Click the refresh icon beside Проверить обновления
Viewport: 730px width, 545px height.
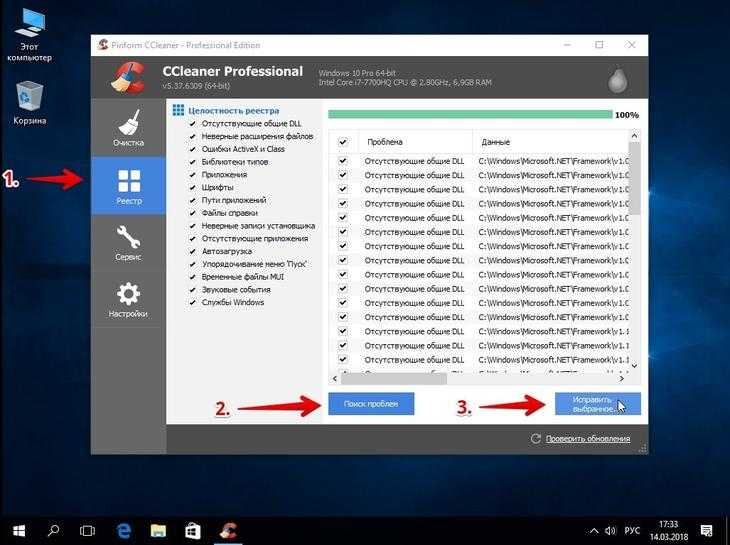(535, 438)
